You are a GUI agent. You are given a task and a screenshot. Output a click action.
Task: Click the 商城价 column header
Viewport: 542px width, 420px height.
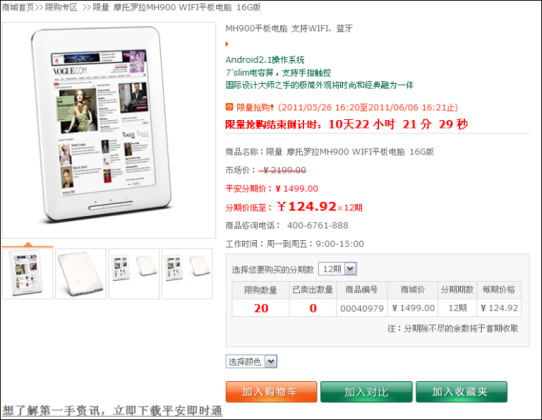413,290
